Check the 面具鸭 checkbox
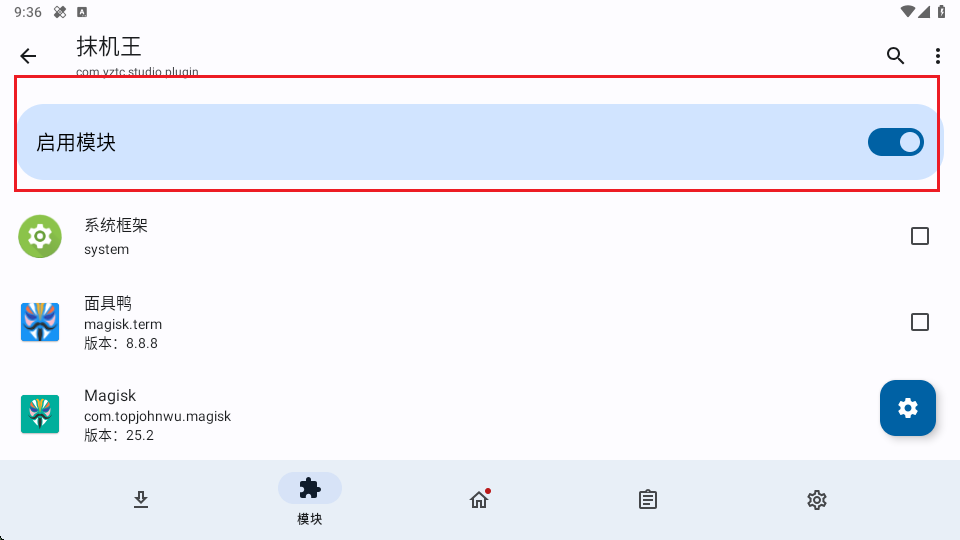Viewport: 960px width, 540px height. tap(920, 322)
